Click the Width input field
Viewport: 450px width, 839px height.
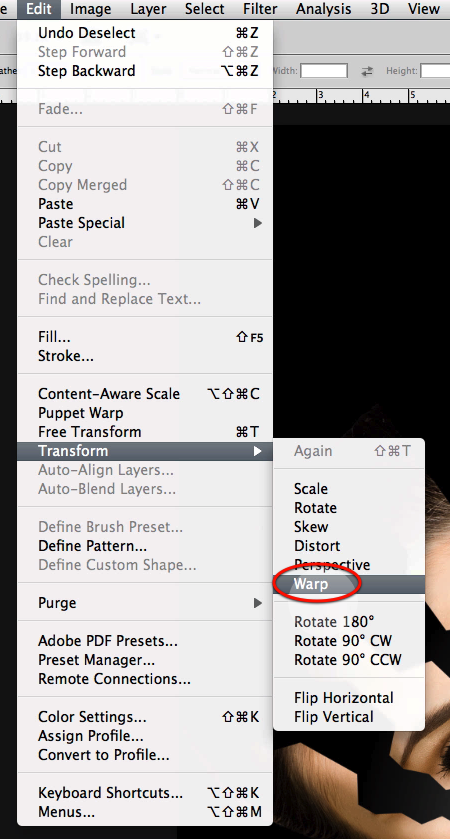pos(324,71)
